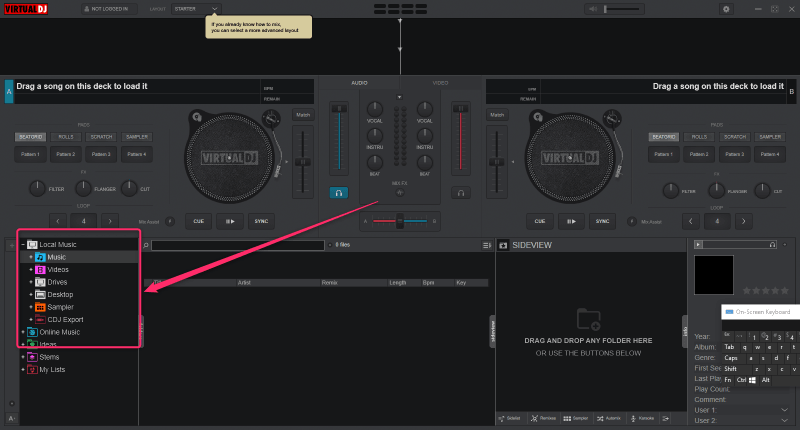Image resolution: width=800 pixels, height=430 pixels.
Task: Expand the Online Music tree node
Action: coord(23,332)
